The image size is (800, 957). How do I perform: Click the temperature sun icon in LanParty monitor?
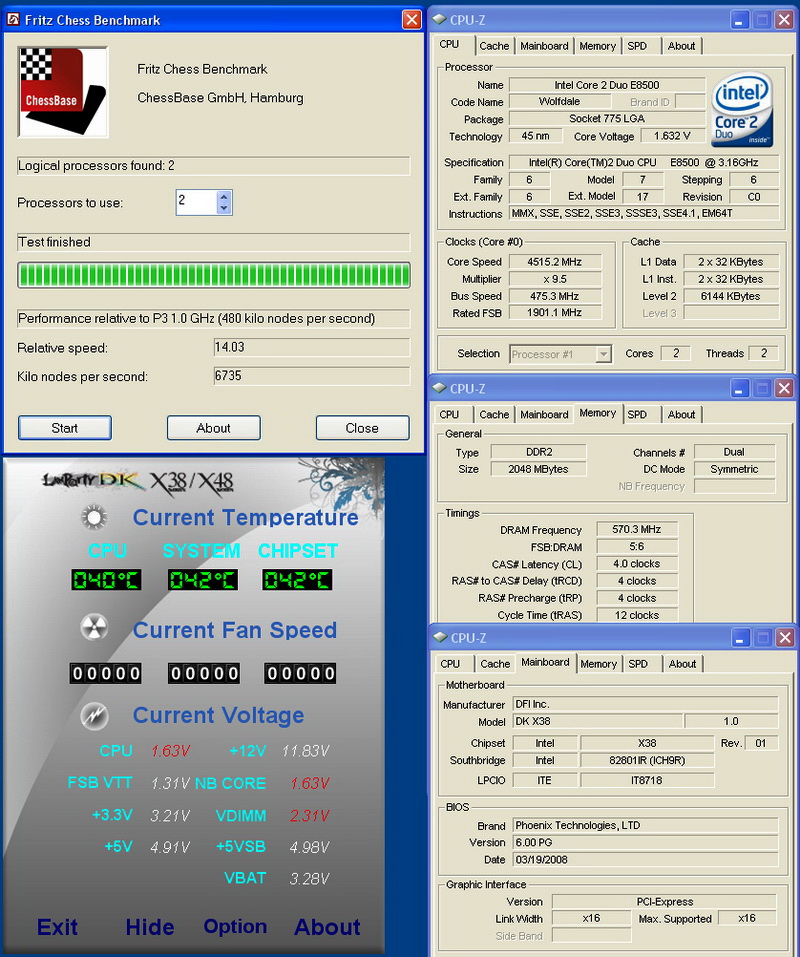click(94, 518)
